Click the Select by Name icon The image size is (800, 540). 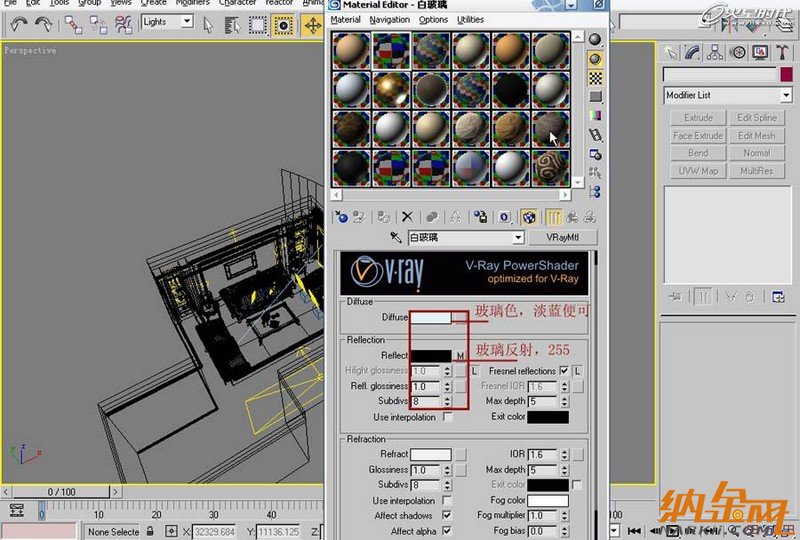point(234,23)
